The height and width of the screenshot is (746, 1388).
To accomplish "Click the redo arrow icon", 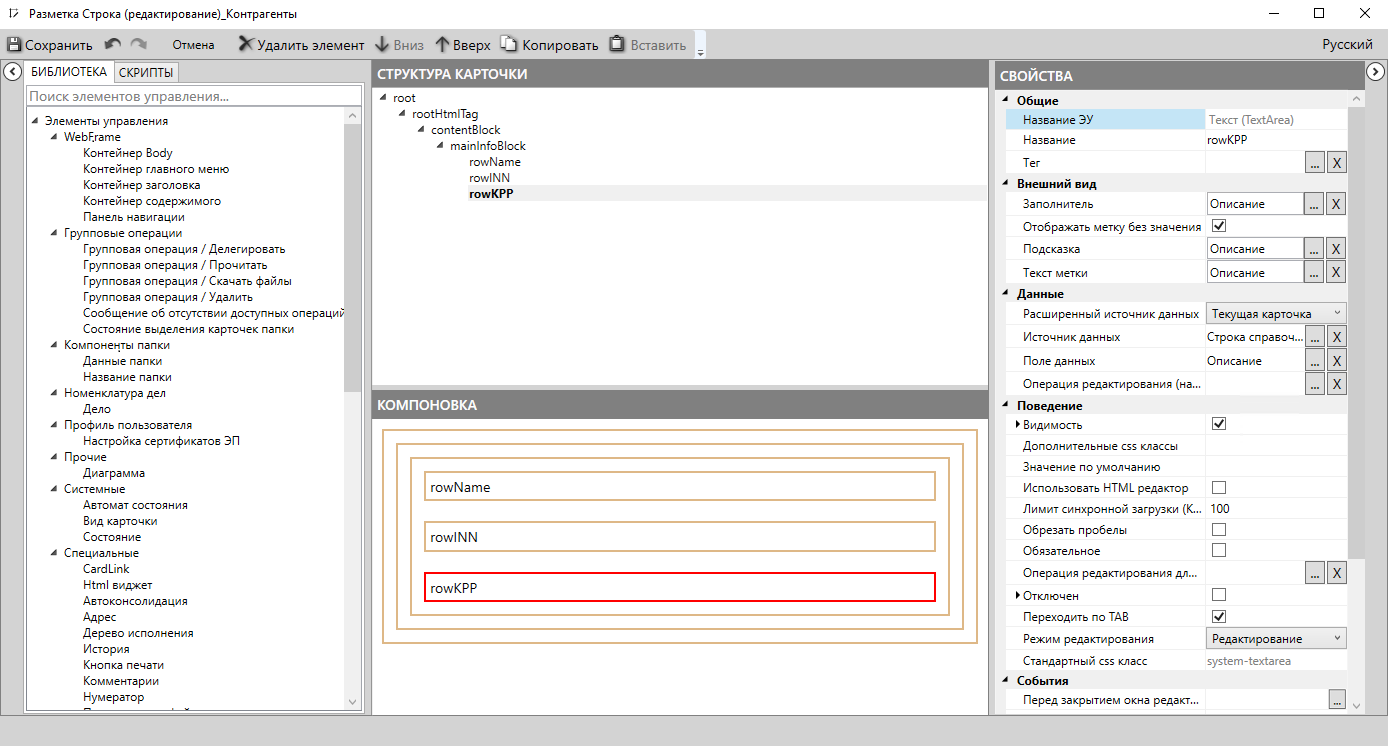I will point(139,45).
